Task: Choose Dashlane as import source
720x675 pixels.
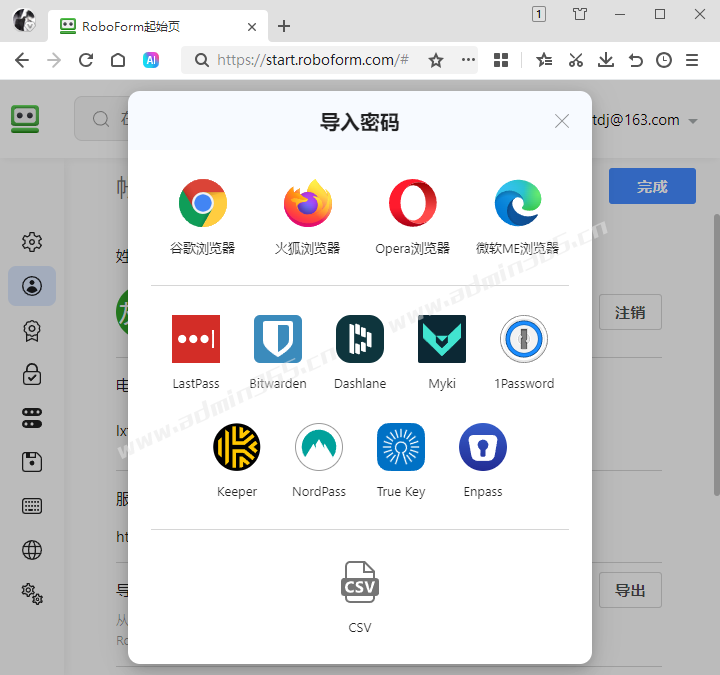Action: click(360, 339)
